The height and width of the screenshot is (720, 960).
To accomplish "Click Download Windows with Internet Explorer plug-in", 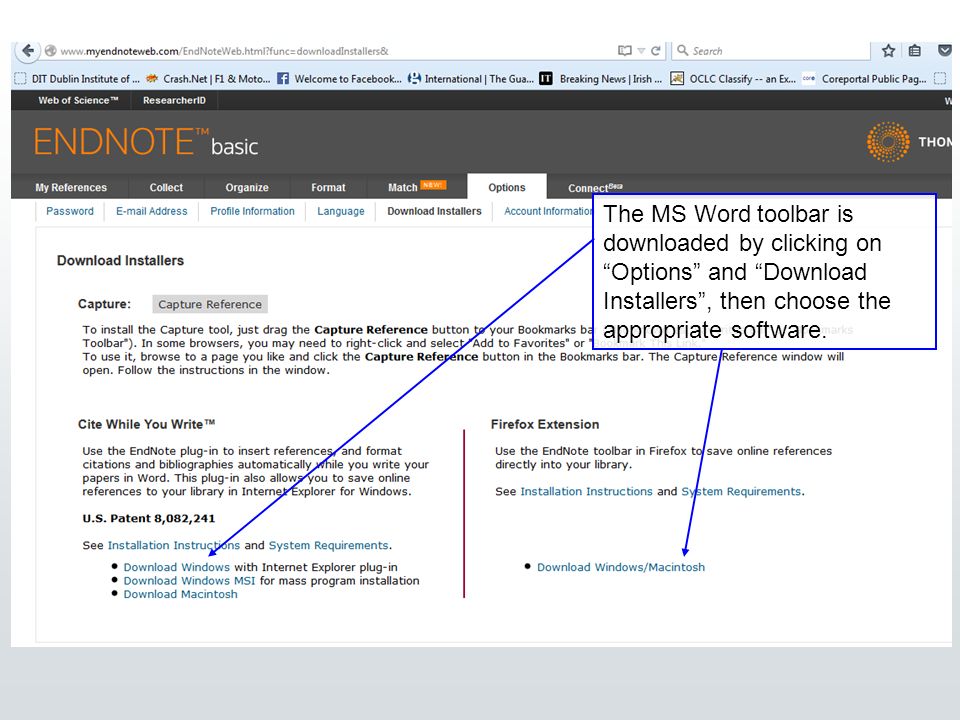I will [176, 567].
